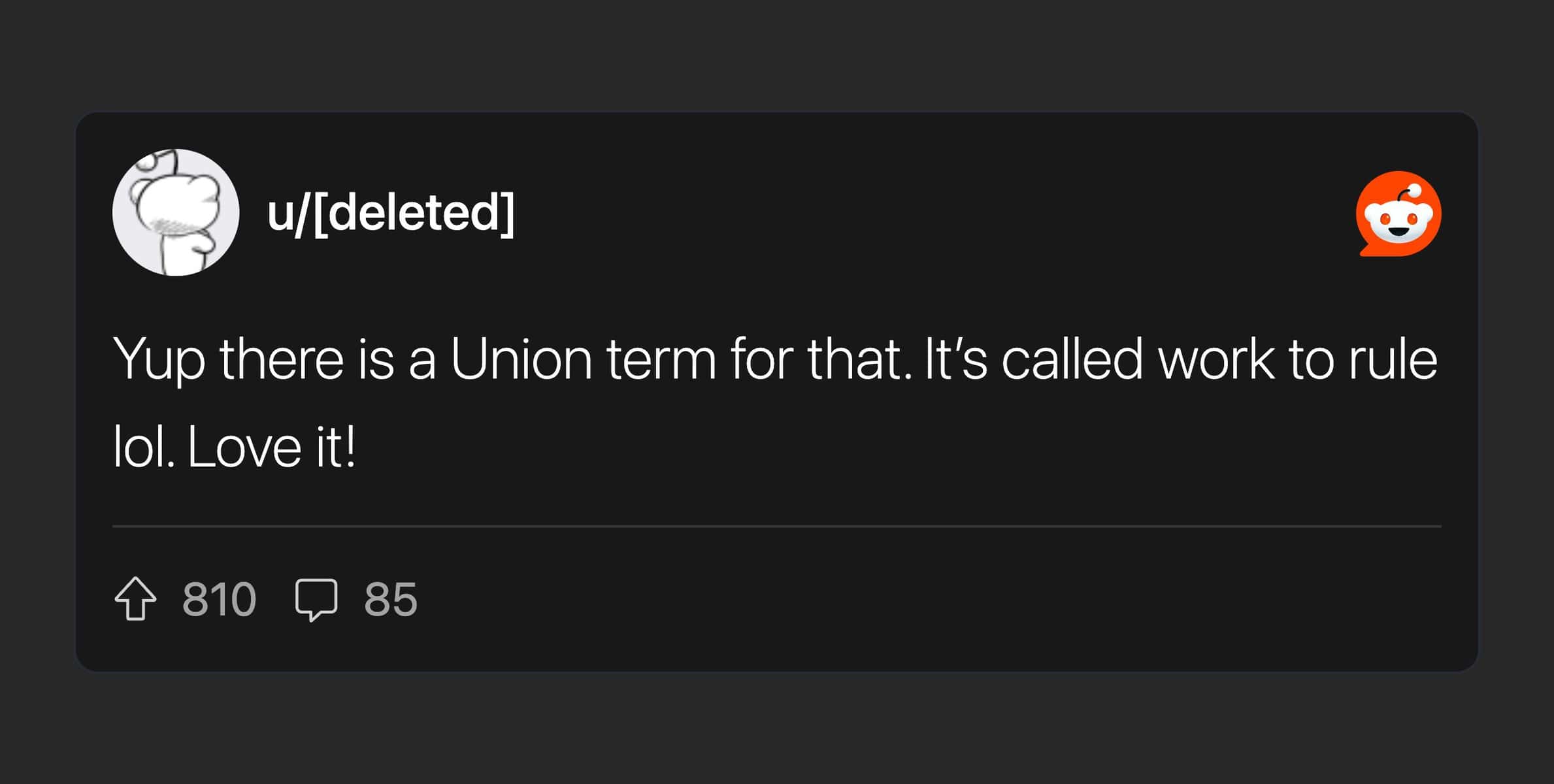
Task: Click the orange Reddit Snoo logo
Action: click(x=1398, y=214)
